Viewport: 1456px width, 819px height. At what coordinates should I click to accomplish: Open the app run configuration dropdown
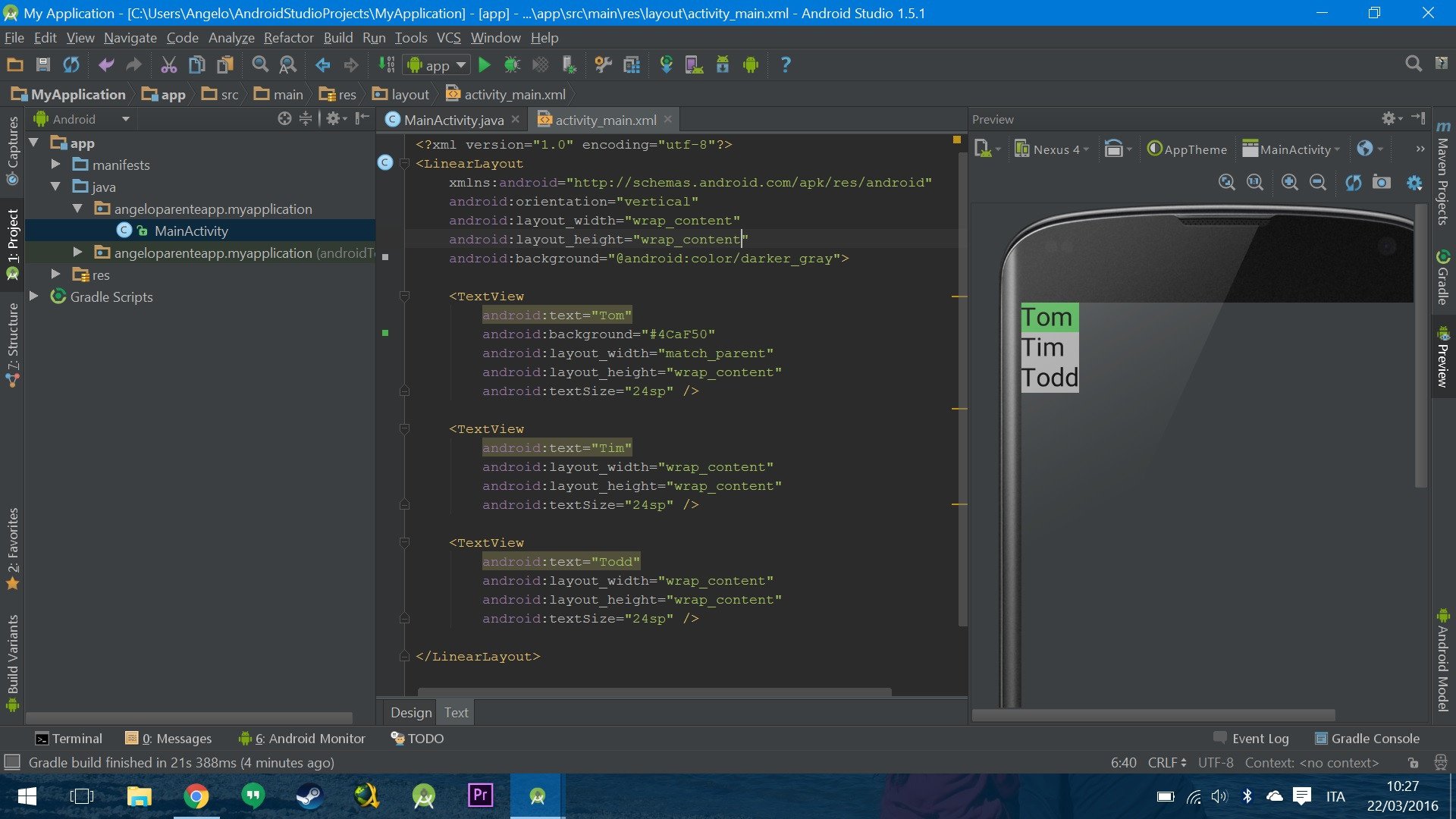pyautogui.click(x=437, y=65)
